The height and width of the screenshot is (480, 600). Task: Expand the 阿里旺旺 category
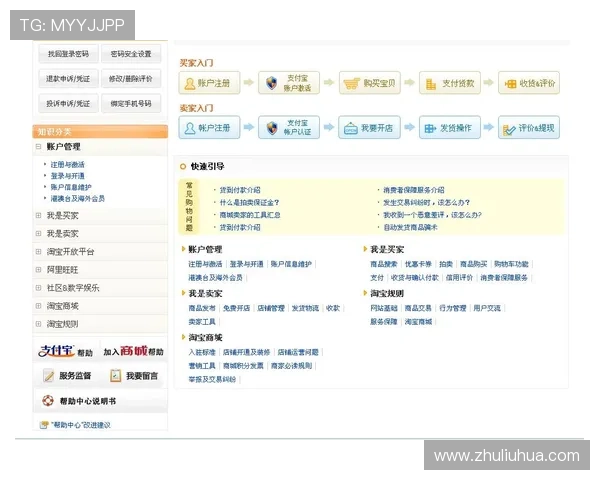(x=38, y=269)
